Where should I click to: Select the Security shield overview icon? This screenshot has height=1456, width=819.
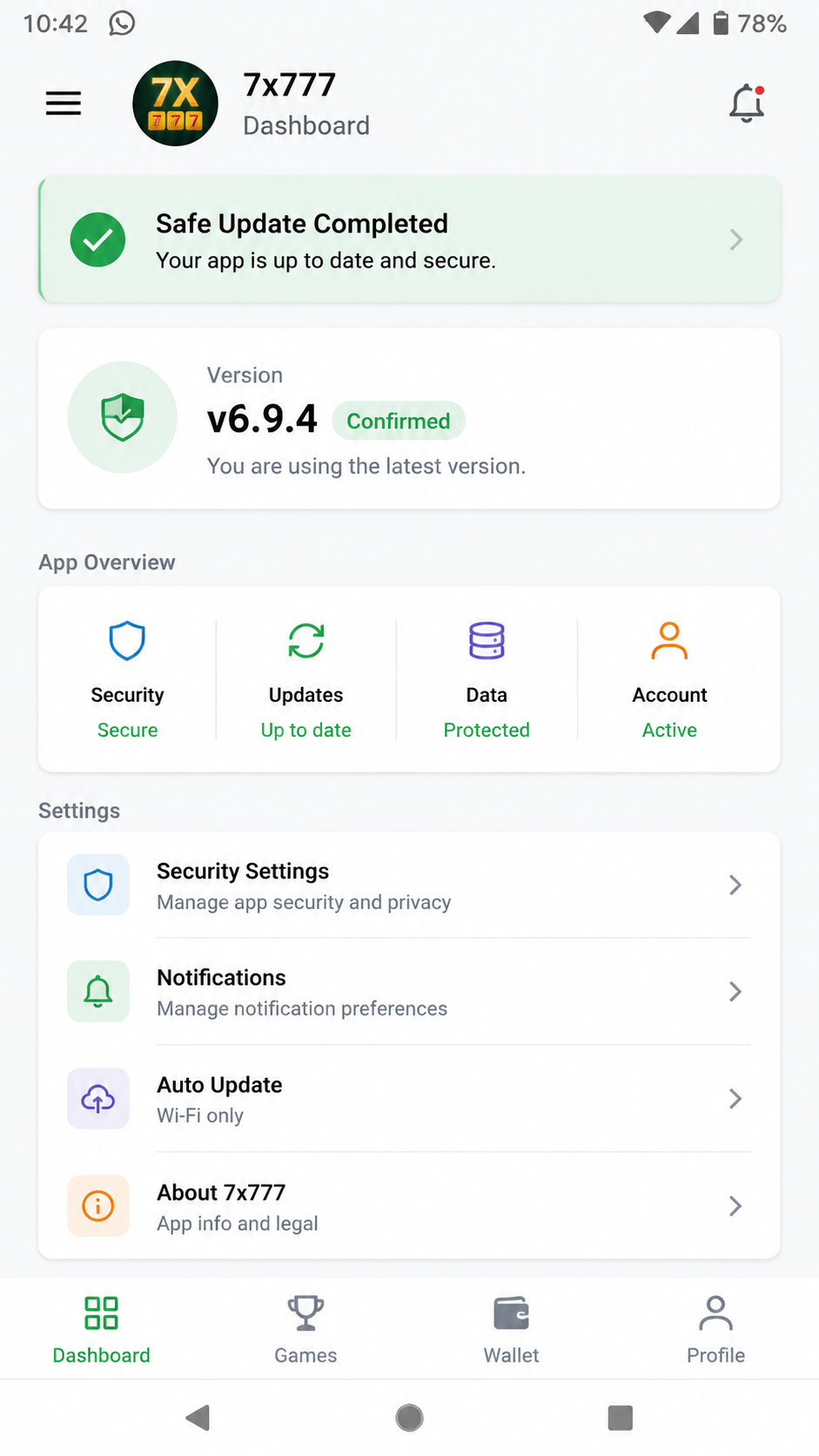point(127,641)
